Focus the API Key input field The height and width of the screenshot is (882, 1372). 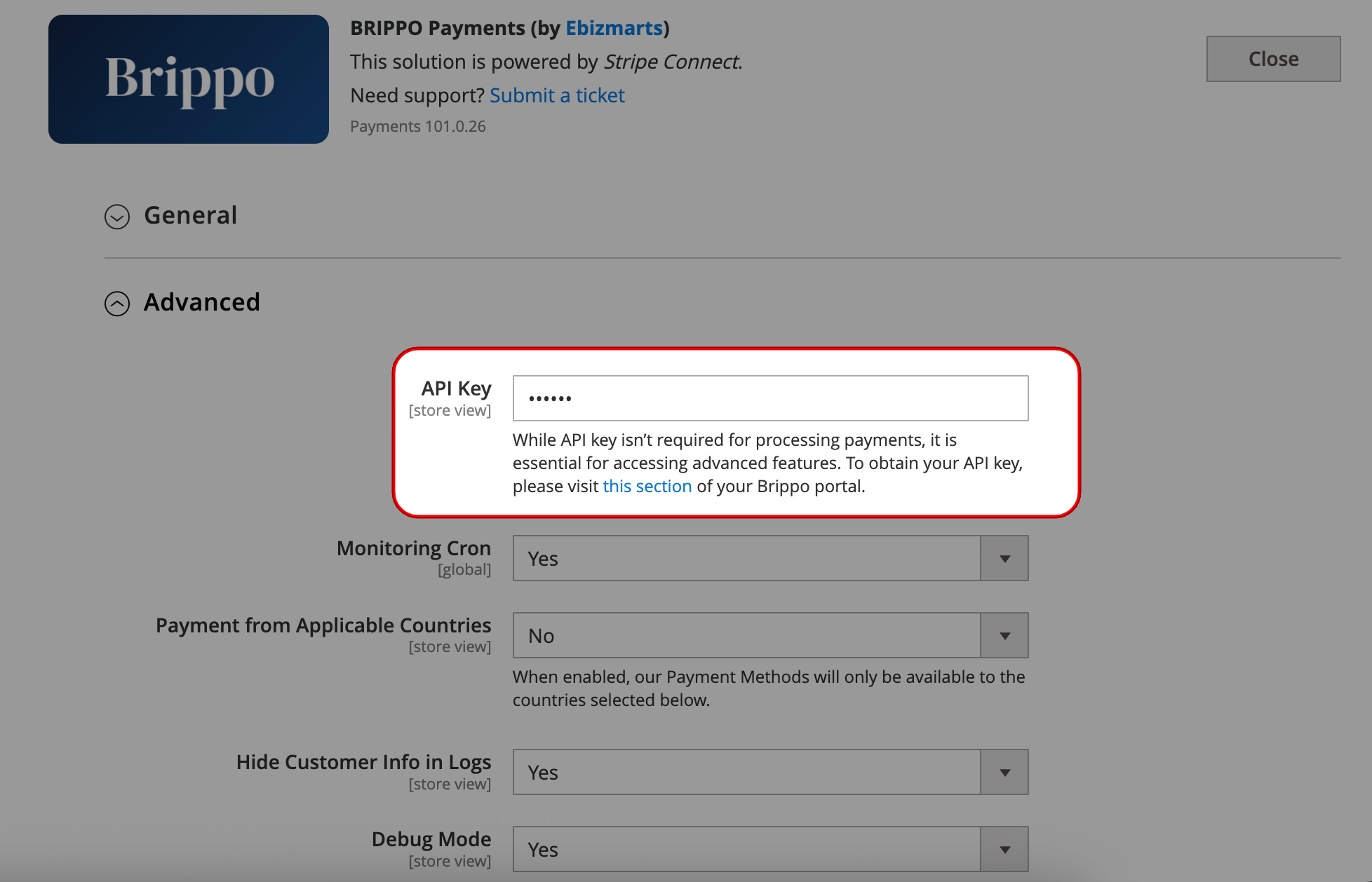click(x=770, y=398)
